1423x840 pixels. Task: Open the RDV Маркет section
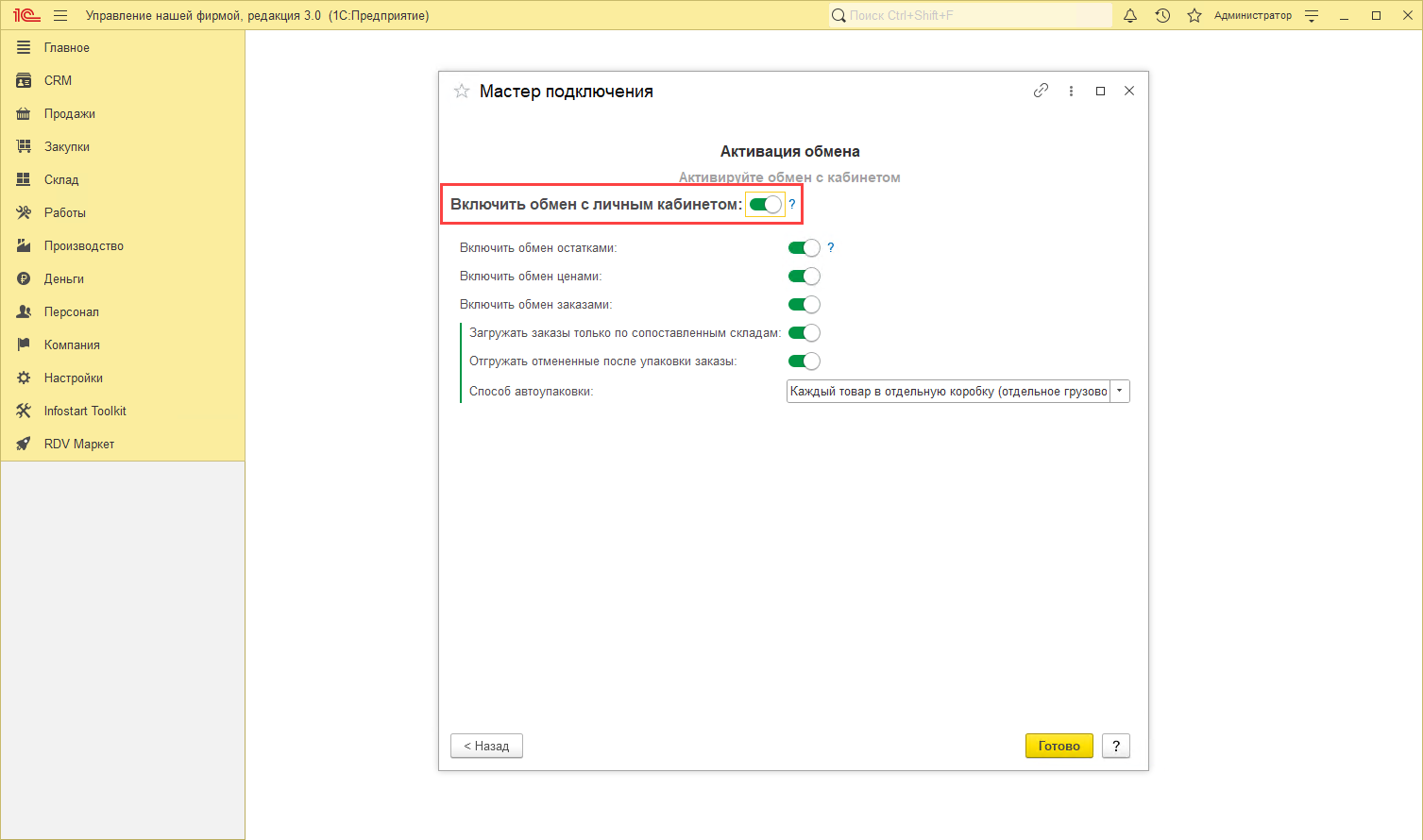pos(78,445)
